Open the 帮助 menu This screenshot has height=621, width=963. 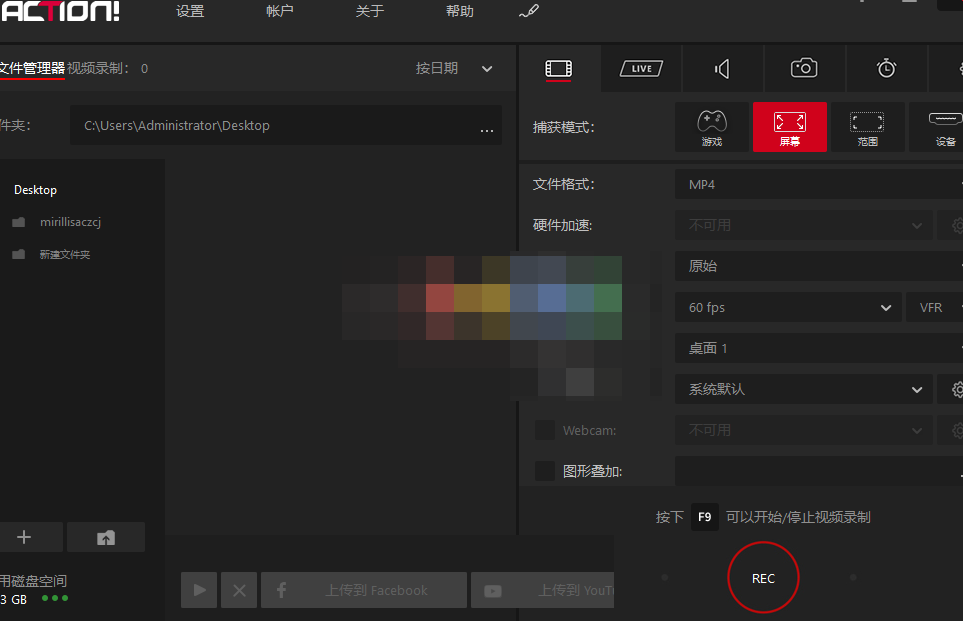click(459, 11)
